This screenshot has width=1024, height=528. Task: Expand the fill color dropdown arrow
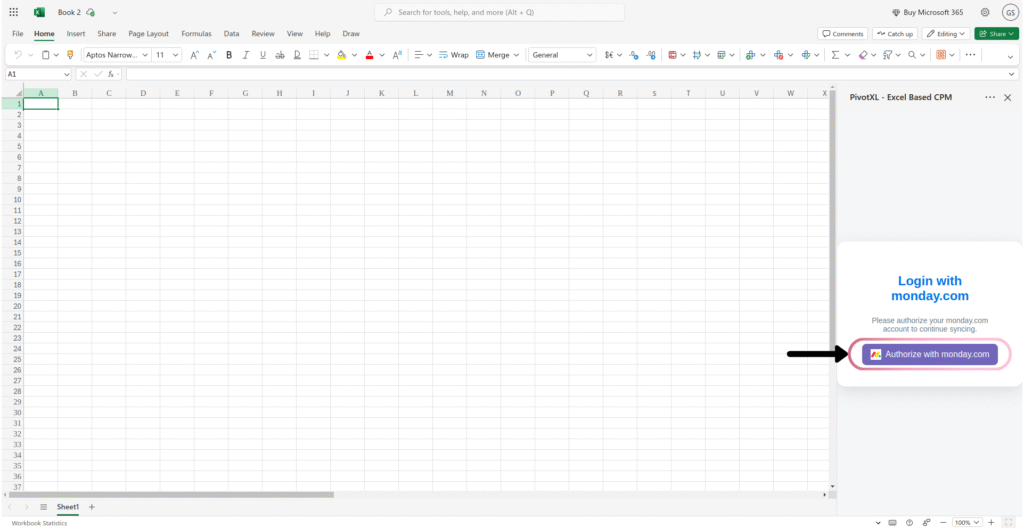355,55
